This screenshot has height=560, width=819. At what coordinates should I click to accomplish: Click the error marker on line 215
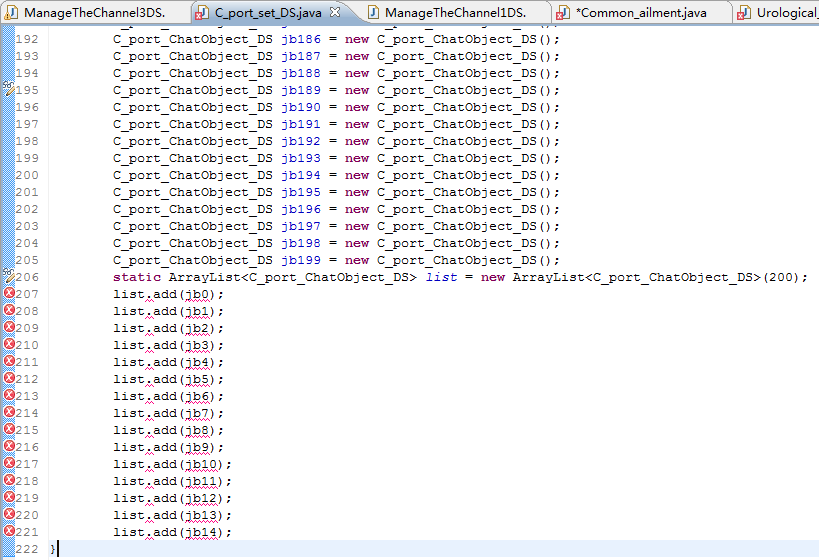point(9,429)
